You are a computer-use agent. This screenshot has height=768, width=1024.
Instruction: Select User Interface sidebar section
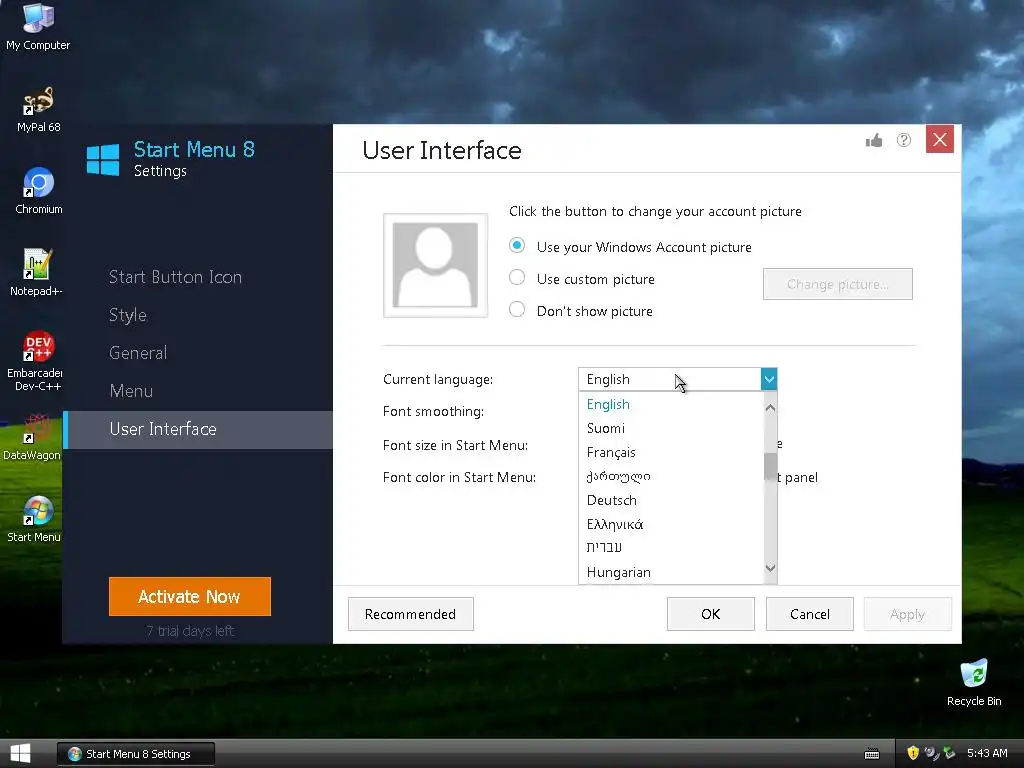pyautogui.click(x=198, y=429)
